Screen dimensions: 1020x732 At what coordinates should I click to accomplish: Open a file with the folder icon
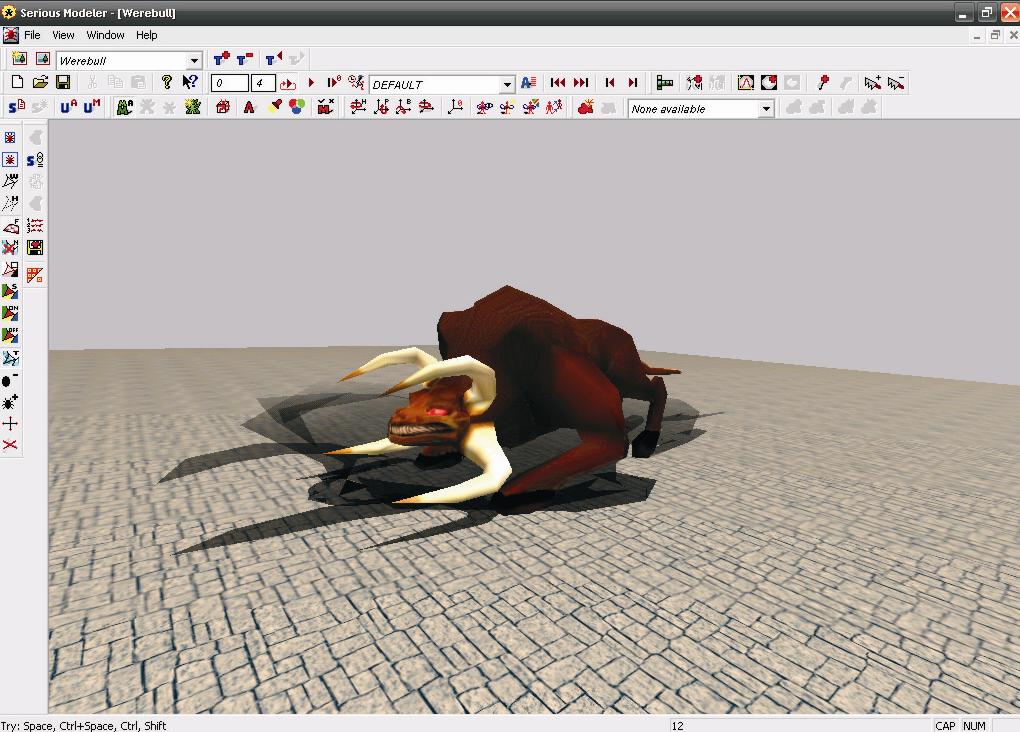[40, 82]
